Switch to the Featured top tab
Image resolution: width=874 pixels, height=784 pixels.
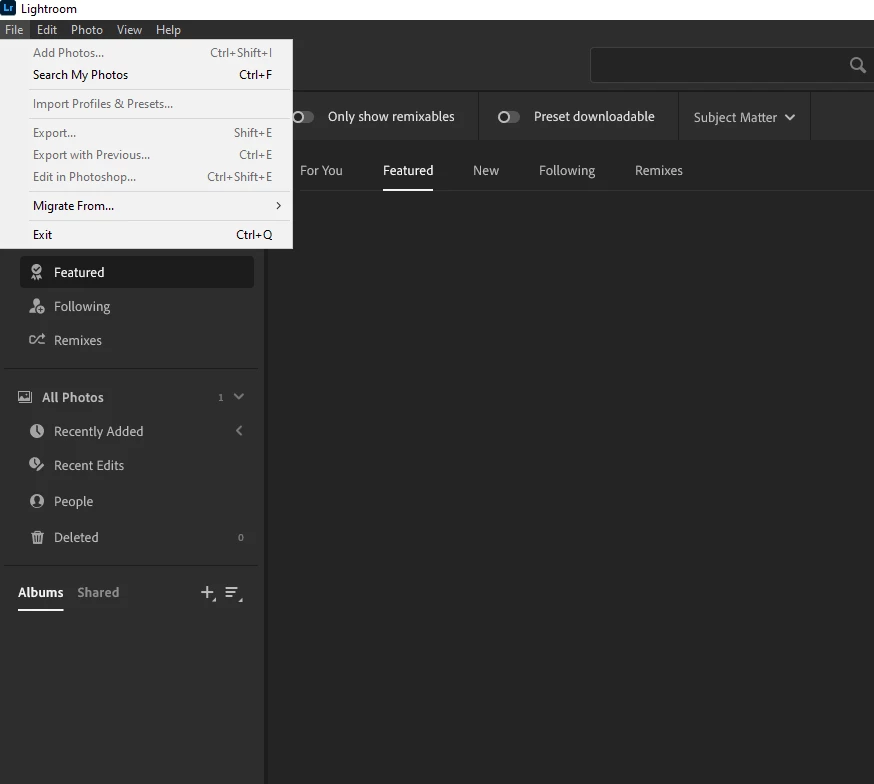pos(408,171)
